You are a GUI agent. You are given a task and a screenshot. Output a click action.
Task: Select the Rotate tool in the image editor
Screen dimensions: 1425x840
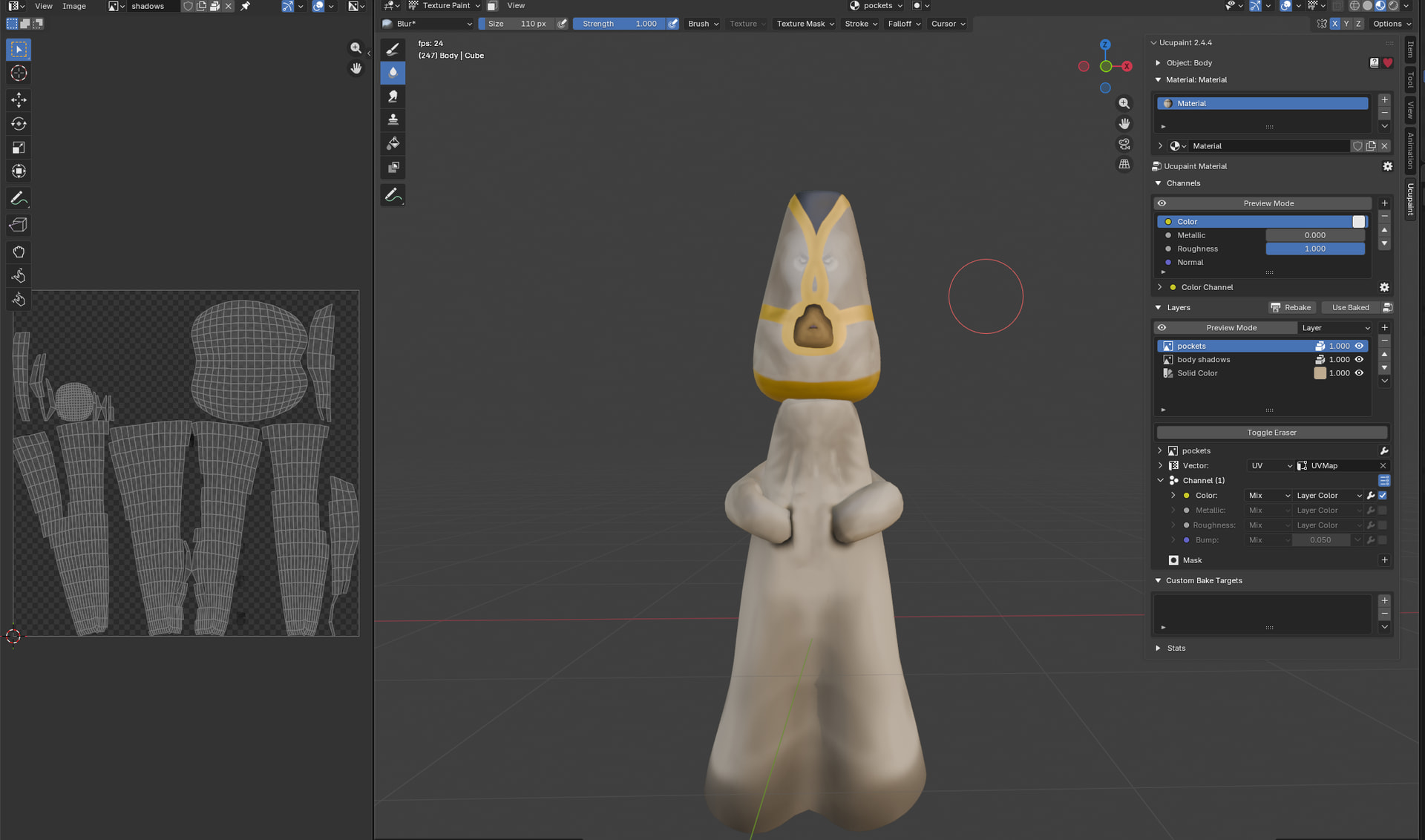tap(19, 124)
